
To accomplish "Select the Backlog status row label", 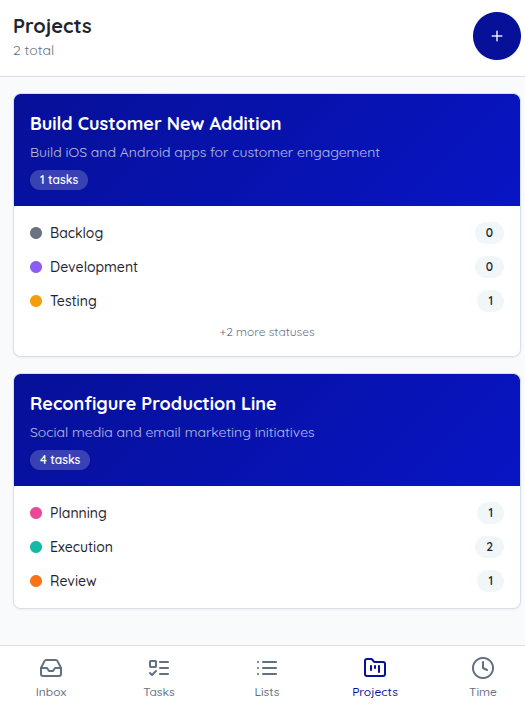I will [x=77, y=233].
